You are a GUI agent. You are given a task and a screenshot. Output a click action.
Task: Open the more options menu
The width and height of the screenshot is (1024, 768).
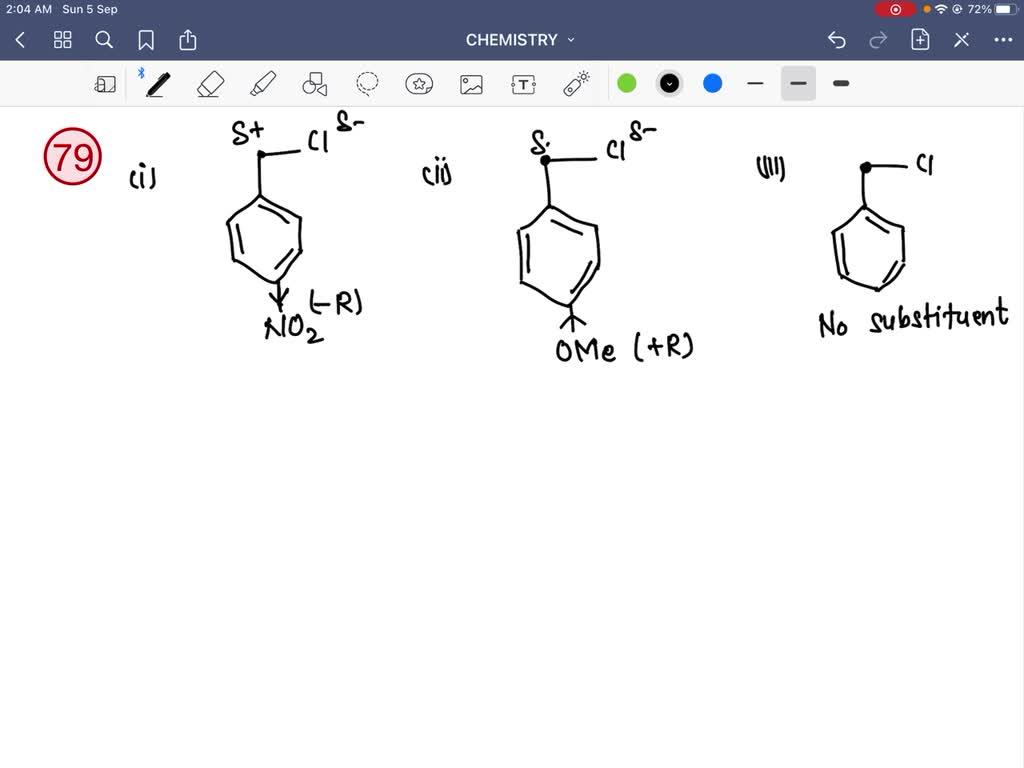pyautogui.click(x=1005, y=40)
